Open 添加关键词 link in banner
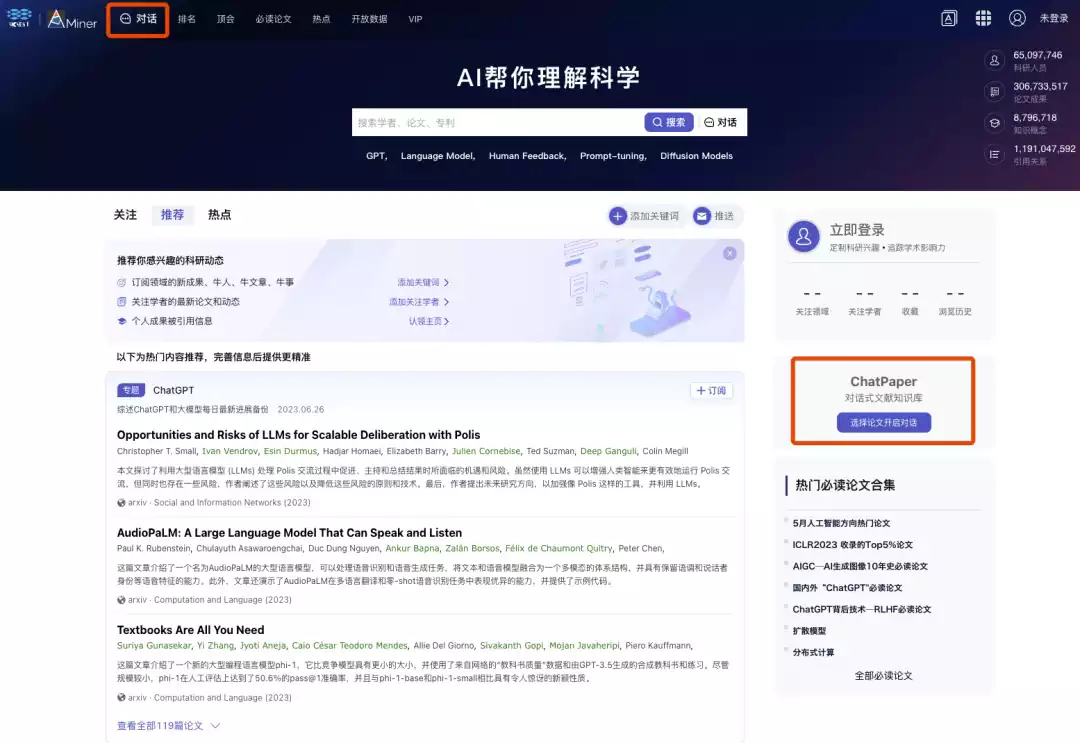The image size is (1080, 743). click(x=423, y=282)
